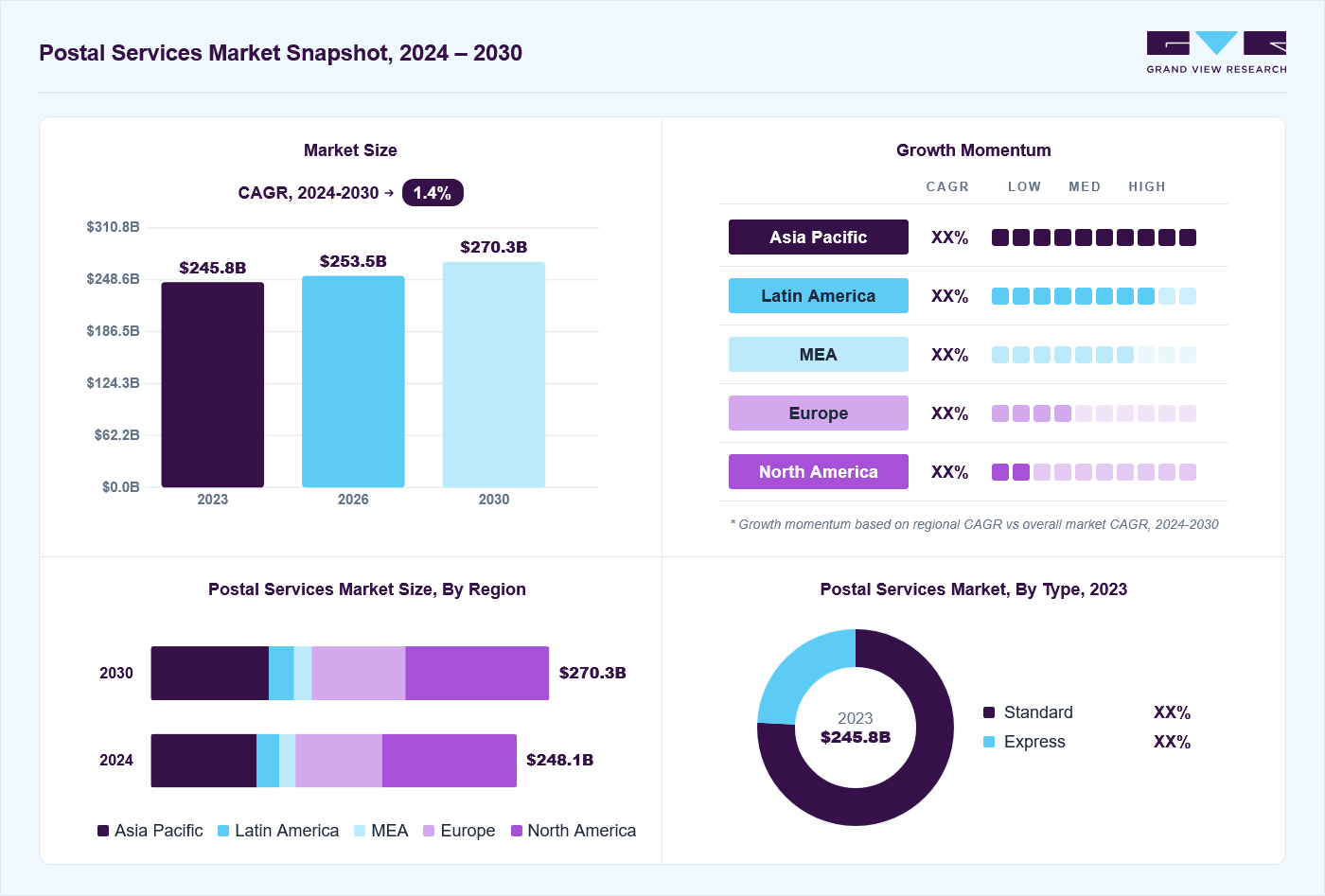Viewport: 1325px width, 896px height.
Task: Select the 2023 market size bar
Action: click(213, 385)
